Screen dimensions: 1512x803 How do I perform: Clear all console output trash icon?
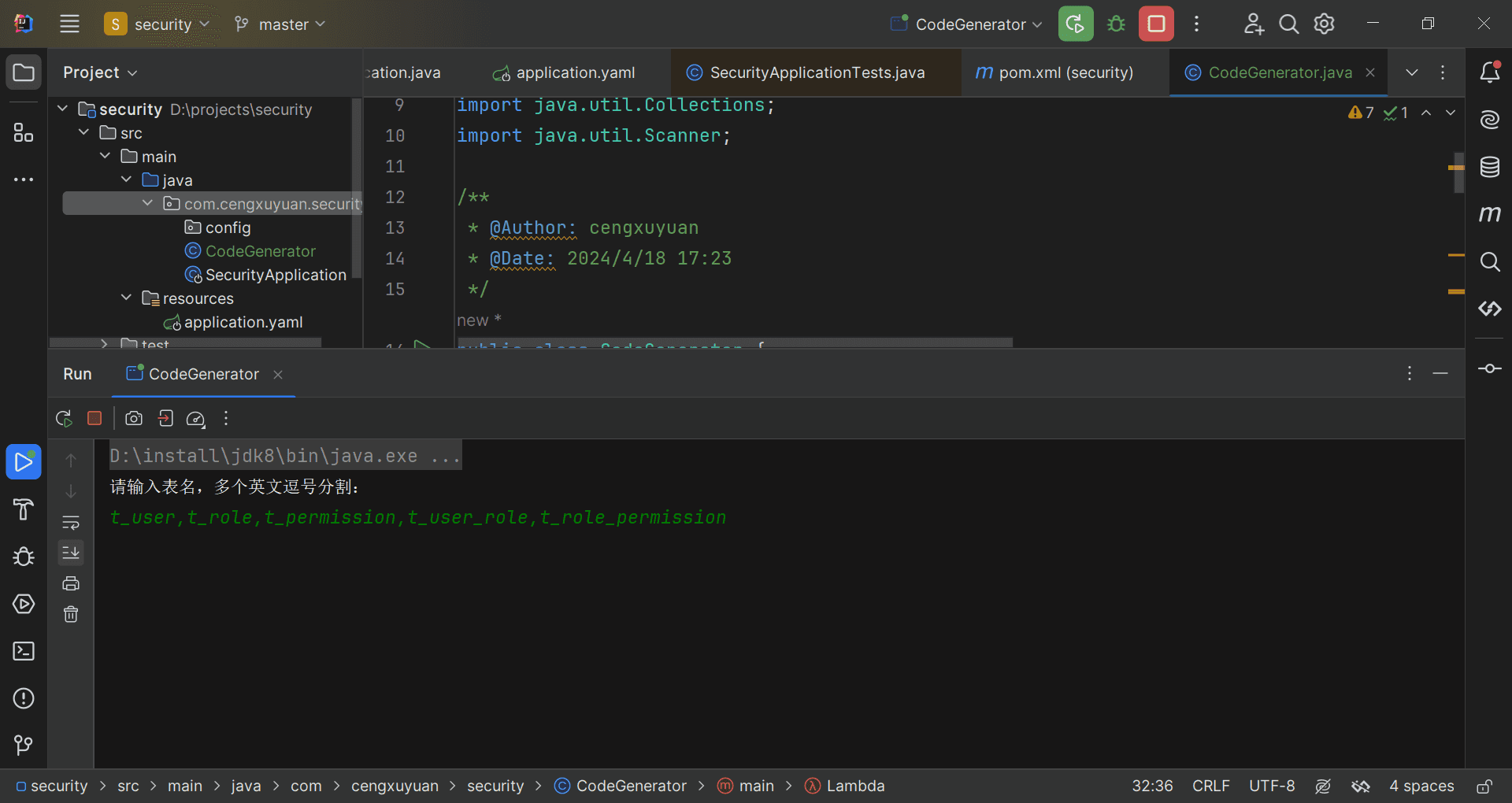tap(71, 614)
